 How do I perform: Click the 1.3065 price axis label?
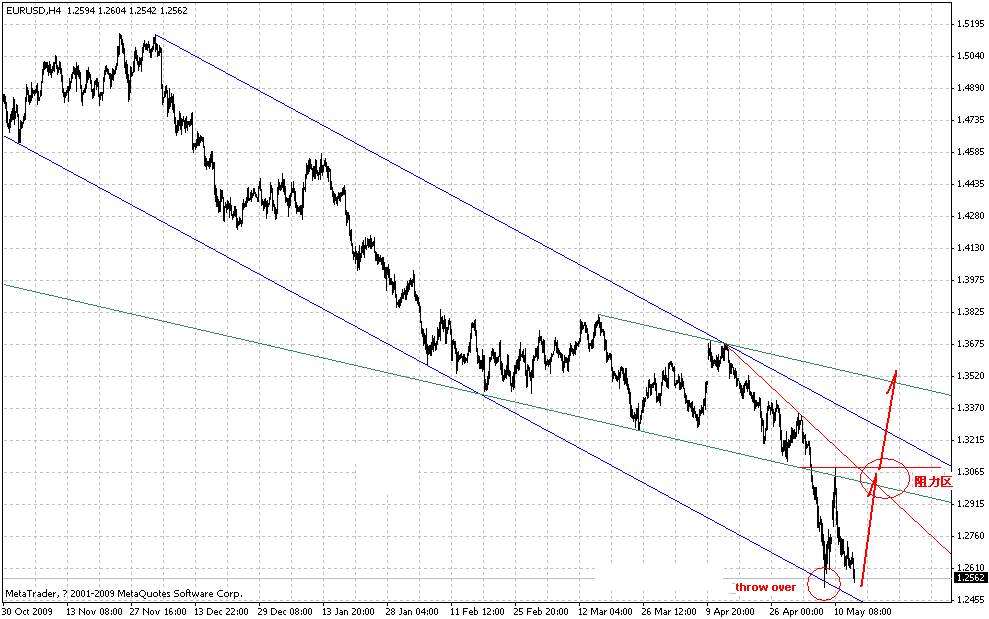971,472
